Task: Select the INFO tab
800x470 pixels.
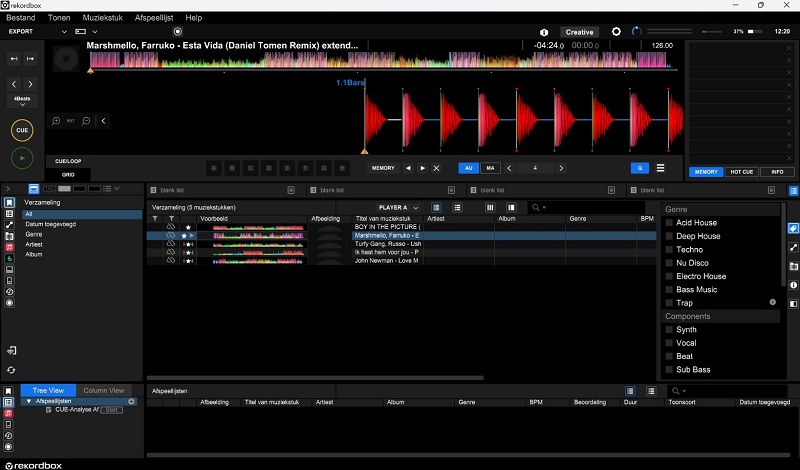Action: pos(777,172)
